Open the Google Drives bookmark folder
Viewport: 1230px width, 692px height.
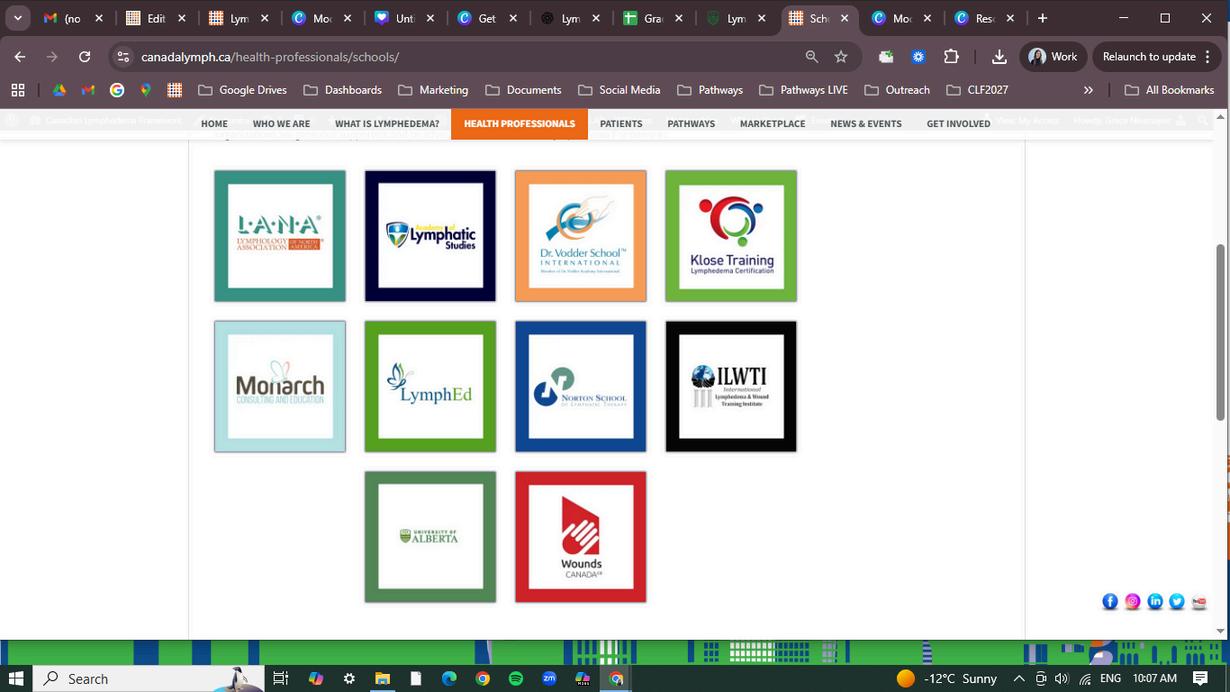242,90
